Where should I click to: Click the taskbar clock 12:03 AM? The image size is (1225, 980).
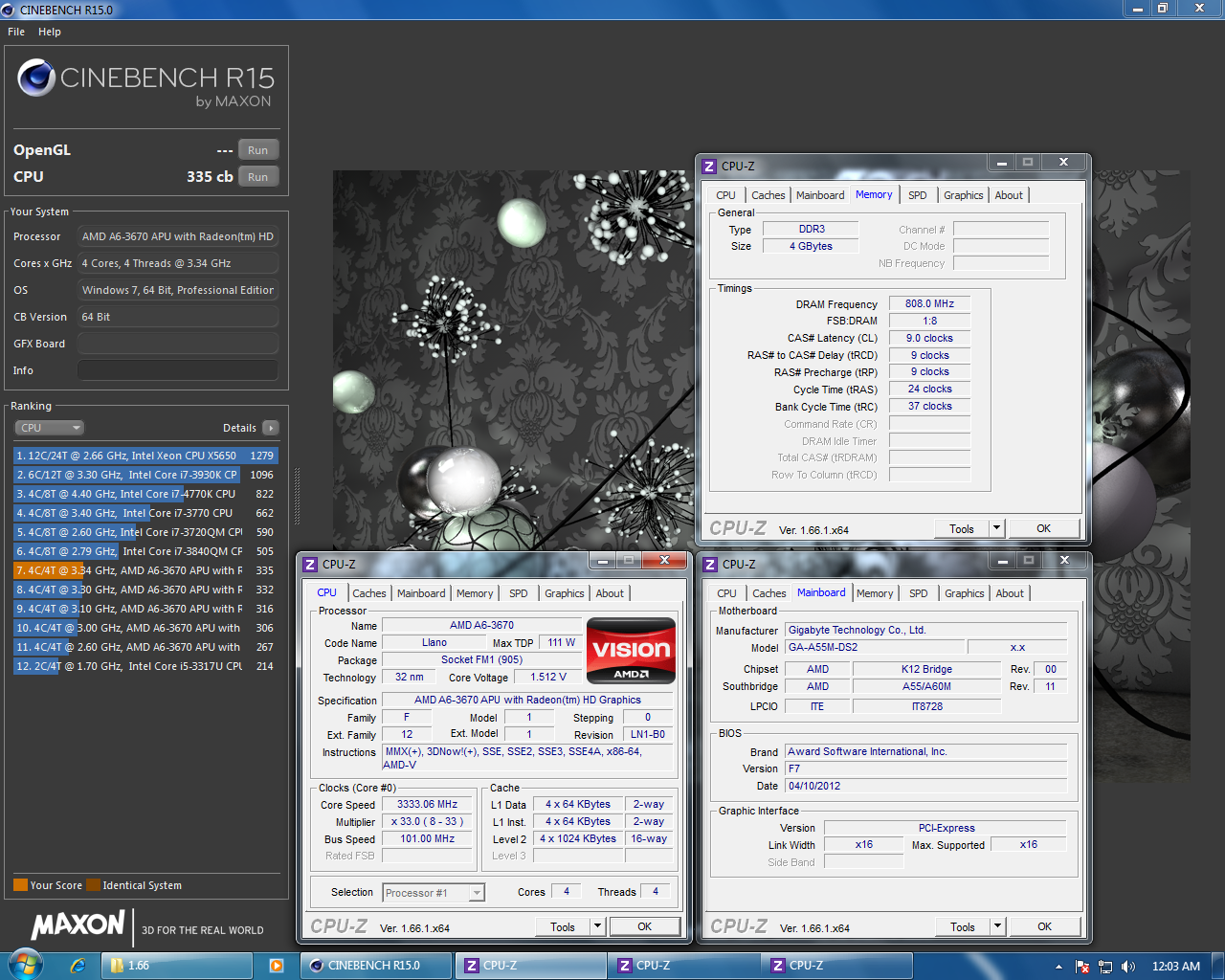(1176, 967)
